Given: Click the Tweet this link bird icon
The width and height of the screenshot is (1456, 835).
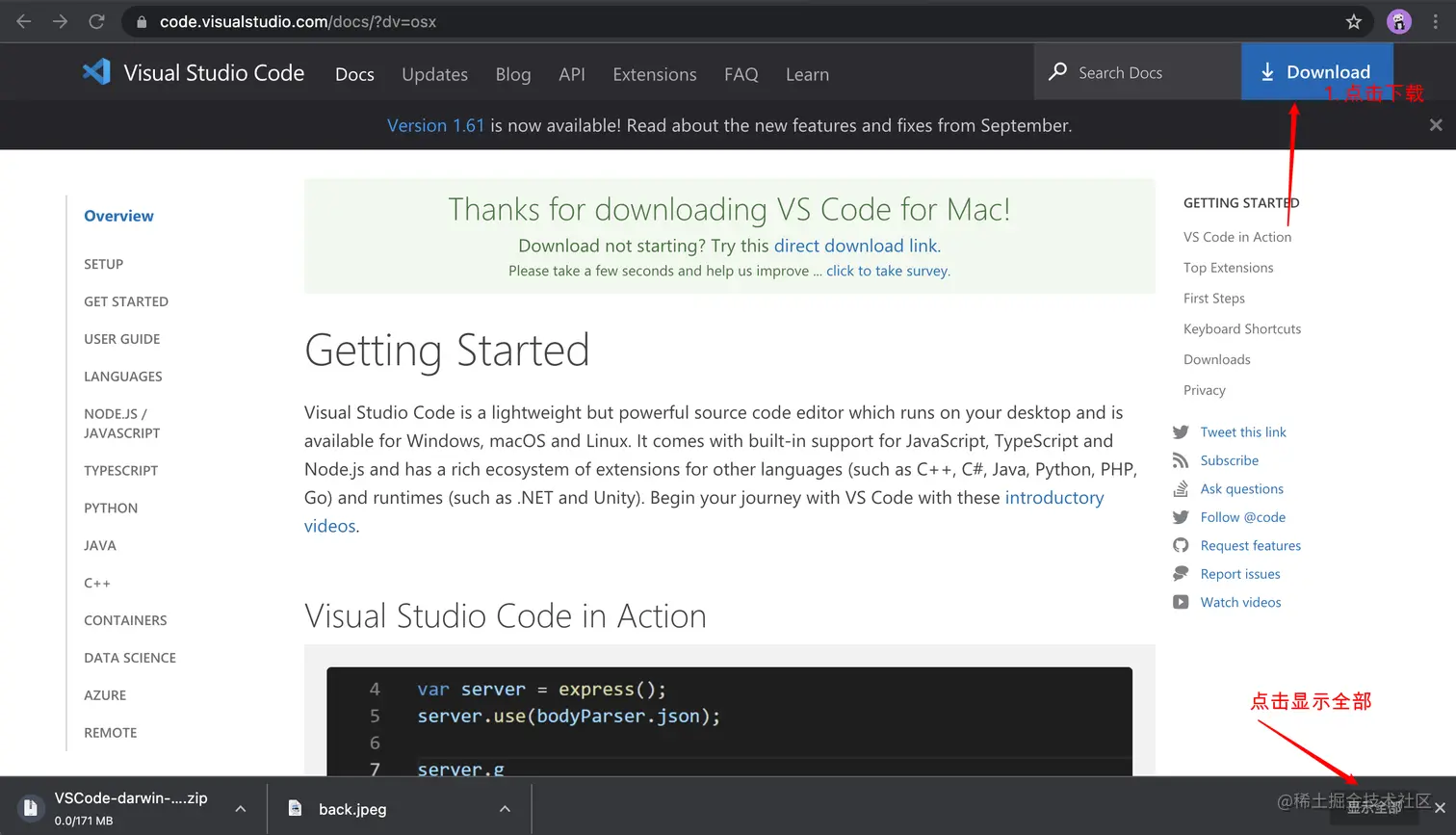Looking at the screenshot, I should pos(1181,432).
